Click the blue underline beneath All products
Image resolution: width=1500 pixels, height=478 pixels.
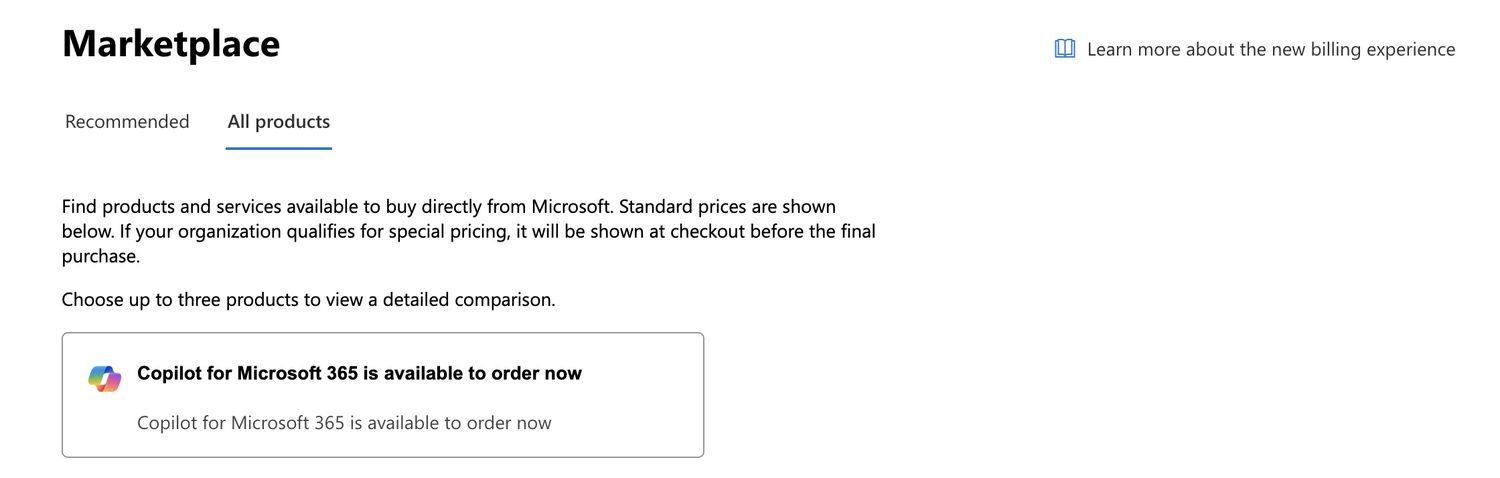[278, 148]
